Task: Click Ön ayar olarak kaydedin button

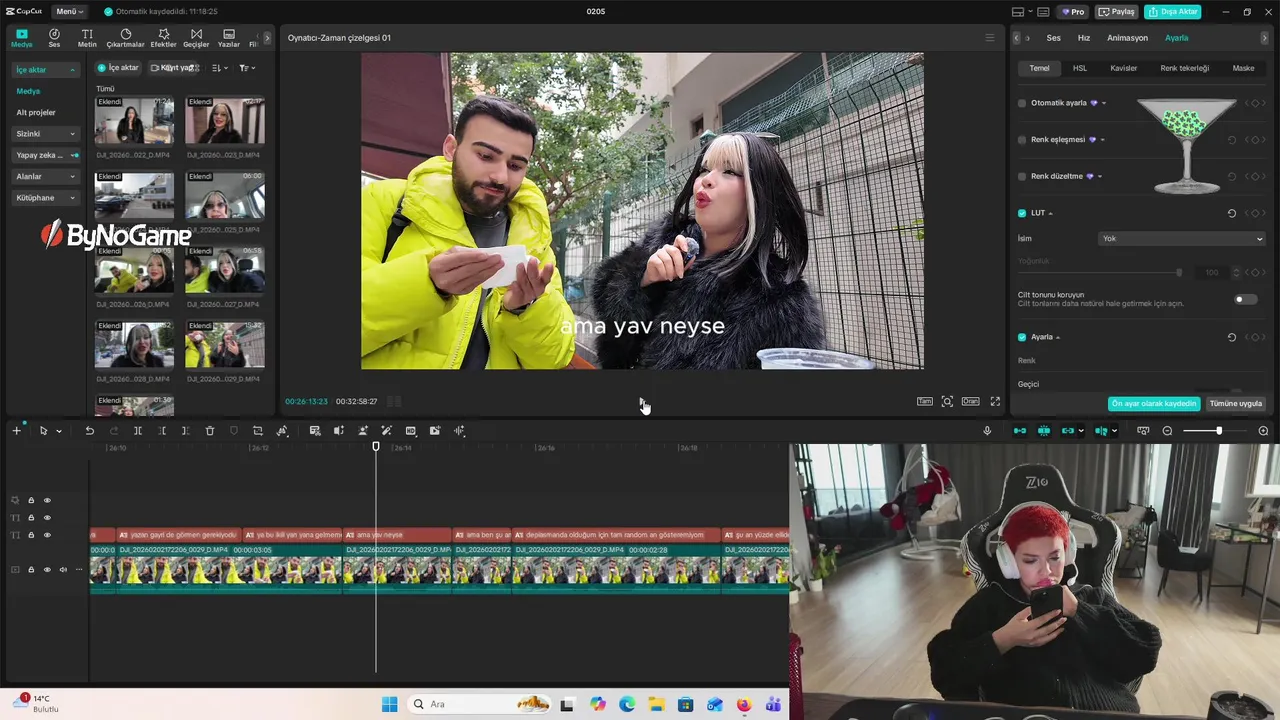Action: point(1154,403)
